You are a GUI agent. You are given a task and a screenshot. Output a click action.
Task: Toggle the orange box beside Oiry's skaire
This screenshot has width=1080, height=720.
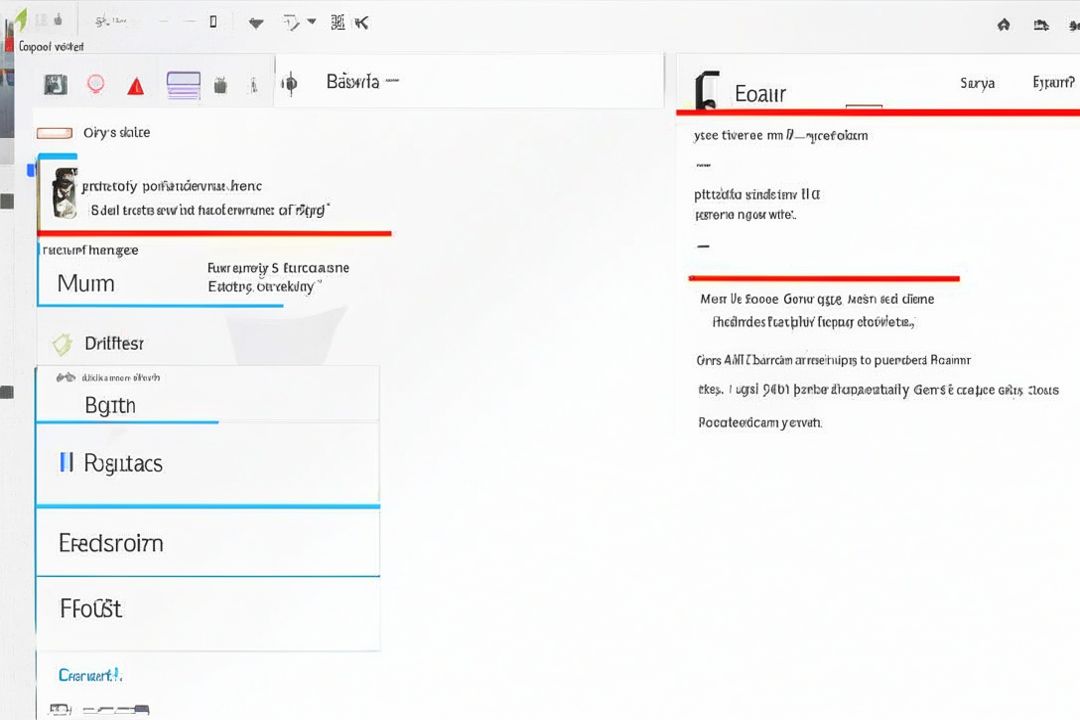point(54,133)
